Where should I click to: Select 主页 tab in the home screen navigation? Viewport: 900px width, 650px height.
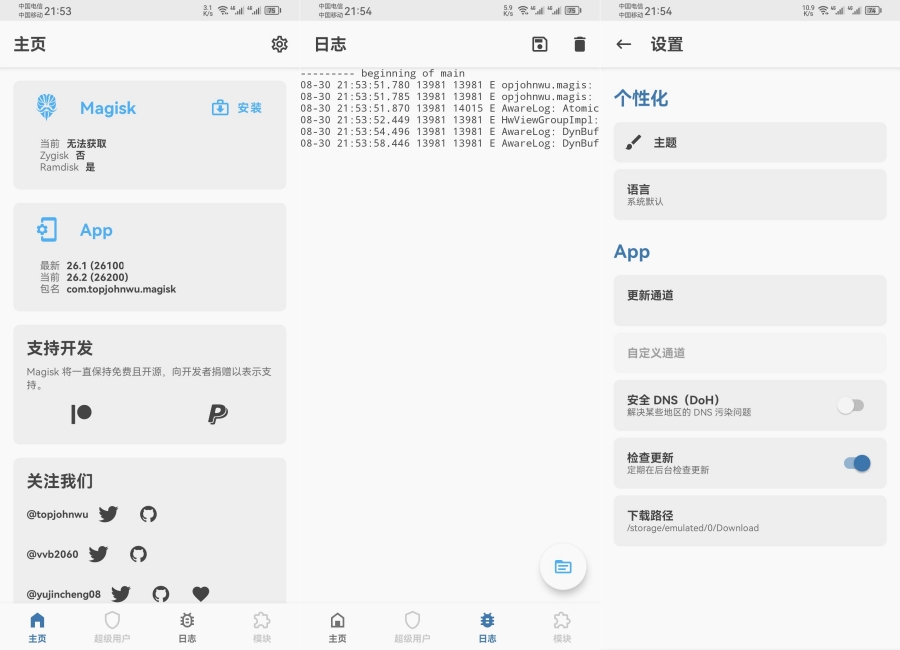37,627
